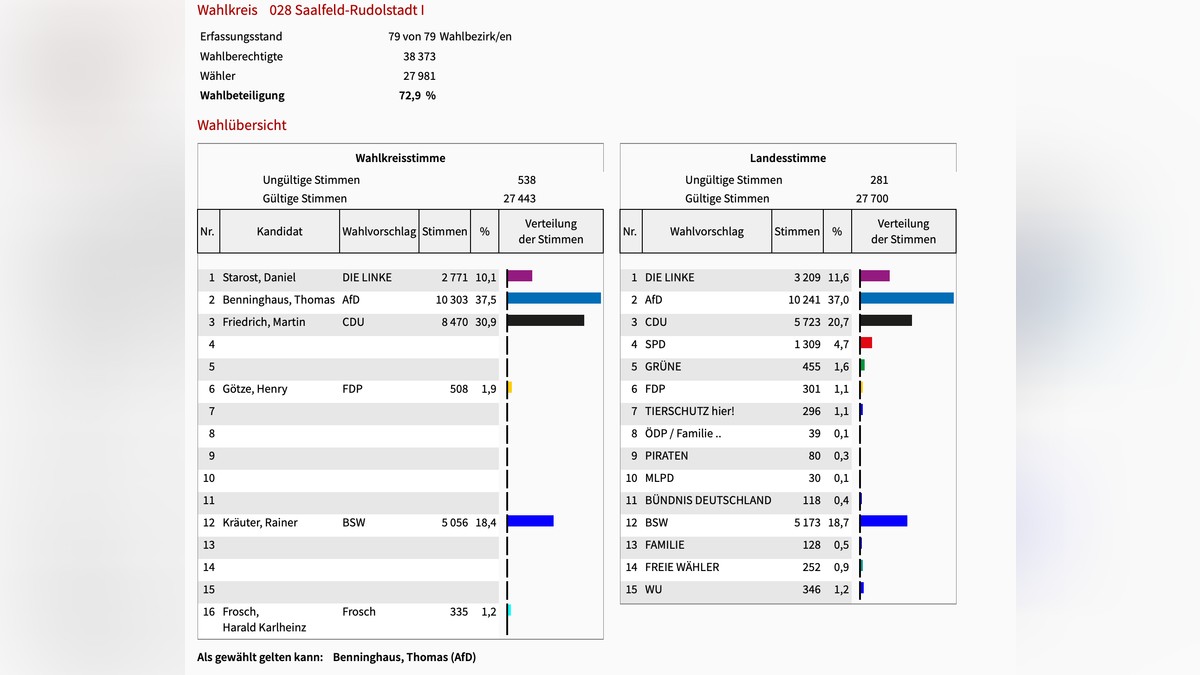Click the green GRÜNE bar

[x=862, y=366]
